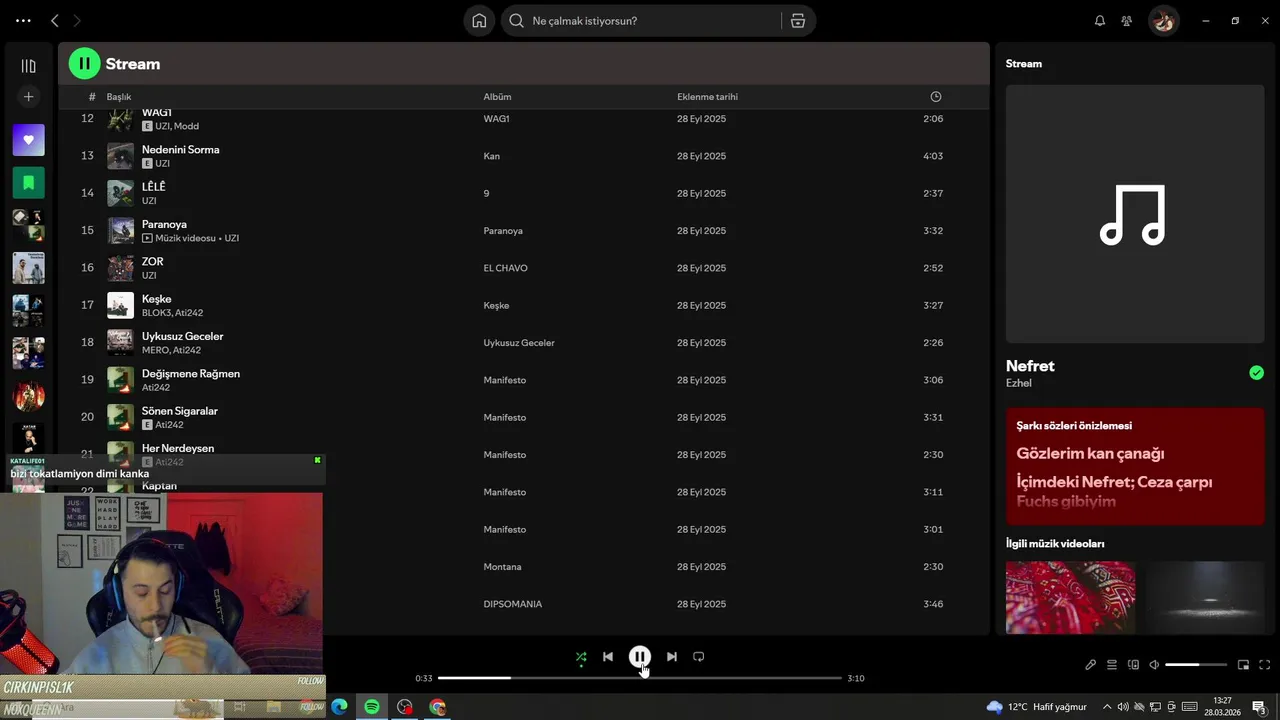Pause playback in the player bar
Viewport: 1280px width, 720px height.
(x=640, y=657)
